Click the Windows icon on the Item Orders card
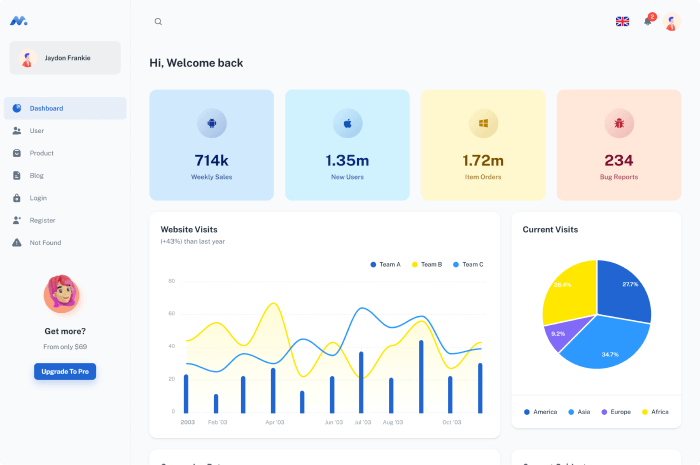The height and width of the screenshot is (465, 700). coord(483,123)
